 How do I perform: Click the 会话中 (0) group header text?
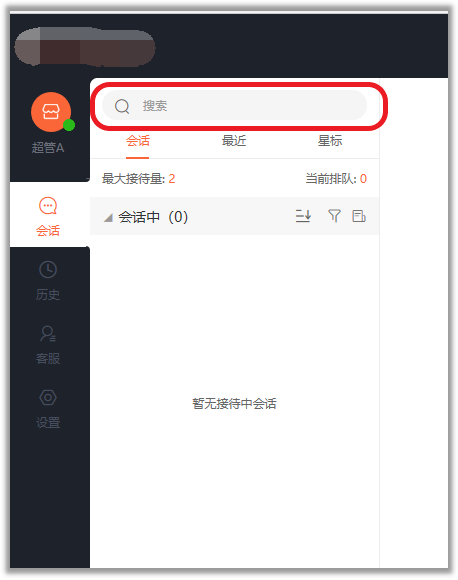pos(153,217)
